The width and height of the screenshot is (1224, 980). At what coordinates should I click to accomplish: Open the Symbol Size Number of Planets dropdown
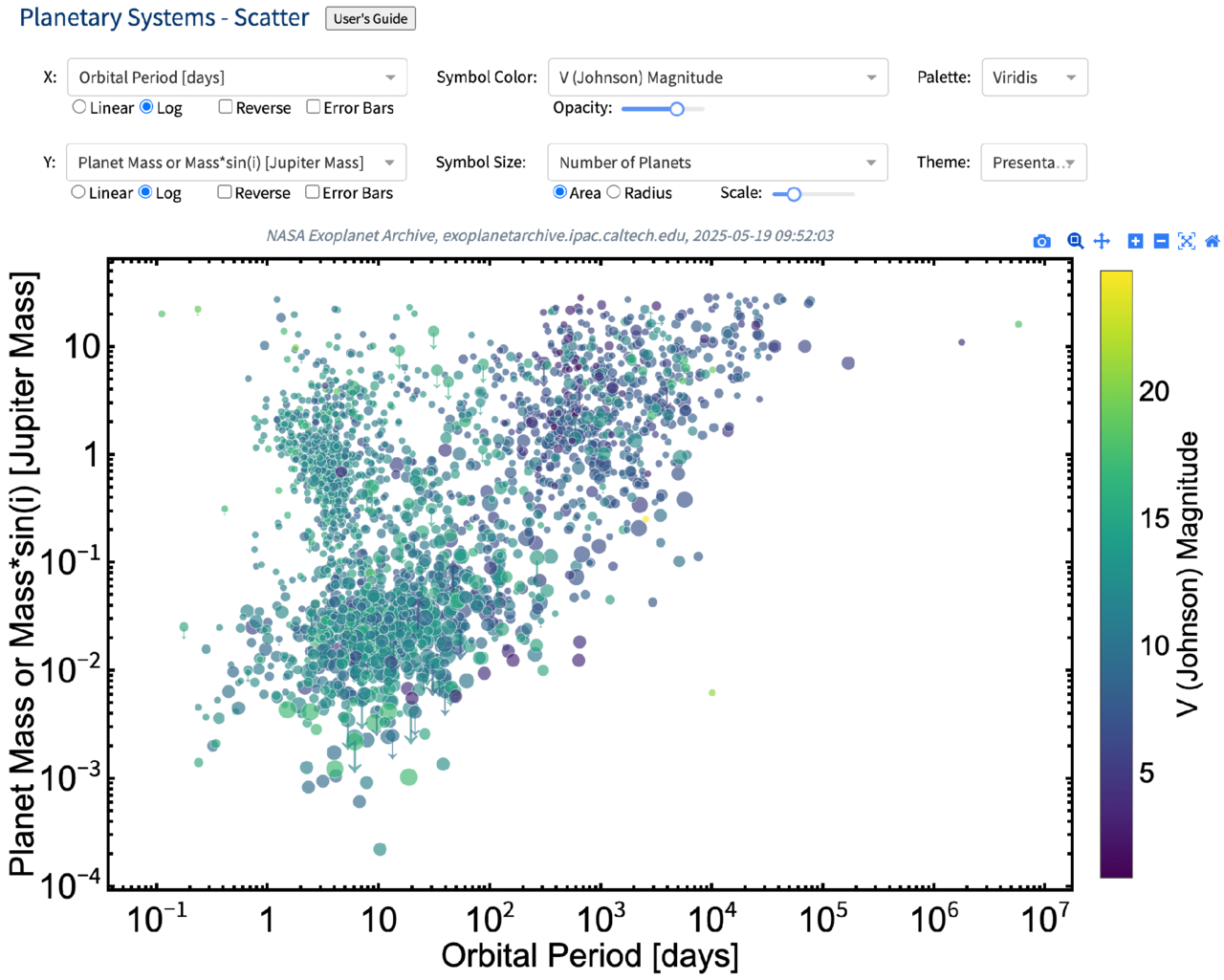[717, 163]
